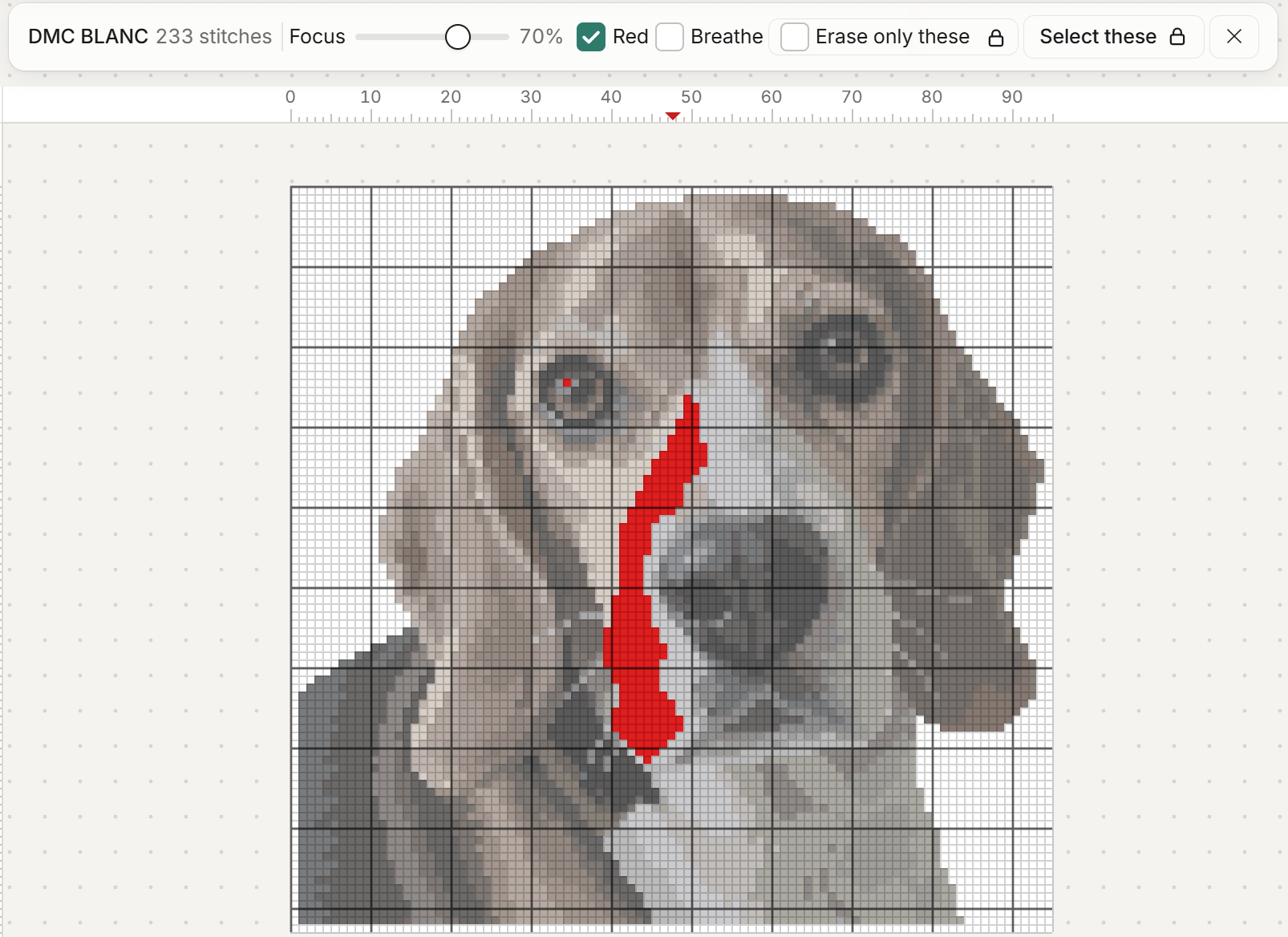This screenshot has width=1288, height=937.
Task: Click ruler mark 90
Action: point(1012,97)
